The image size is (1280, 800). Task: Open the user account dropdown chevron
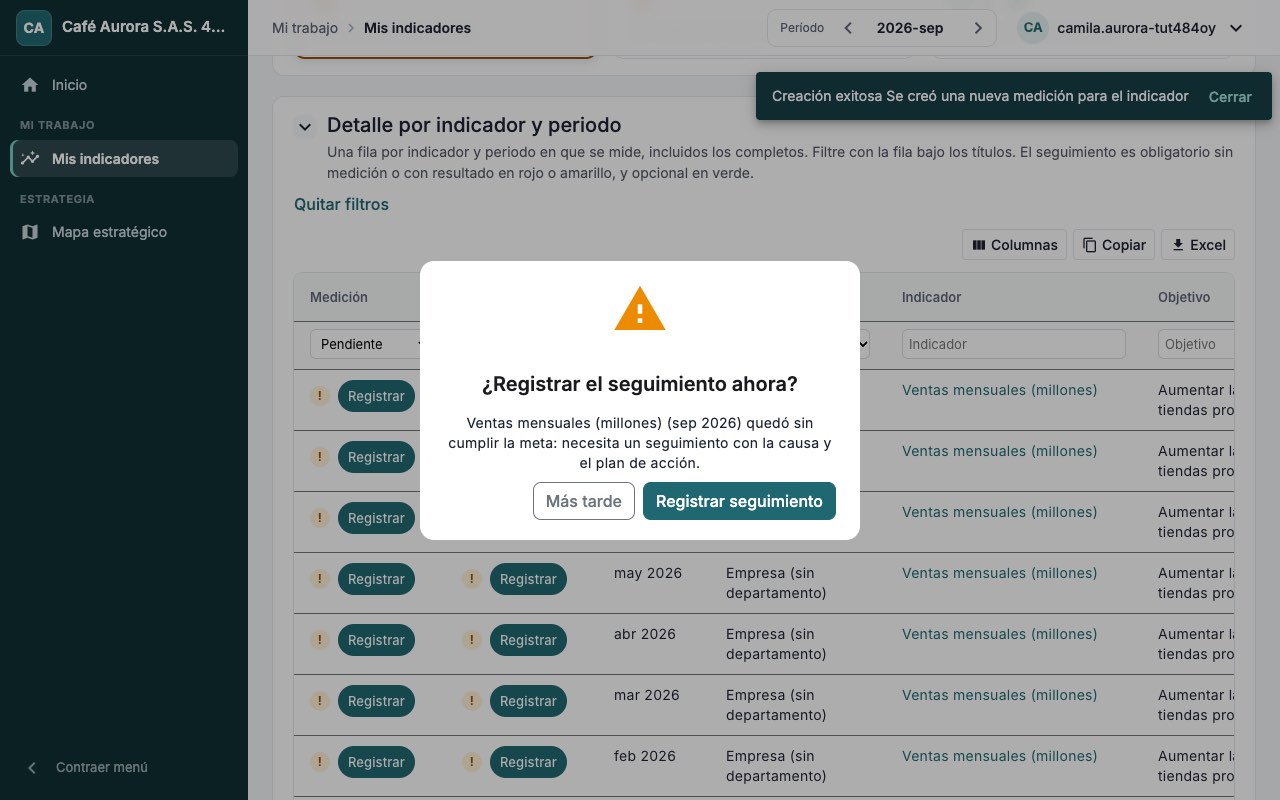pyautogui.click(x=1236, y=28)
